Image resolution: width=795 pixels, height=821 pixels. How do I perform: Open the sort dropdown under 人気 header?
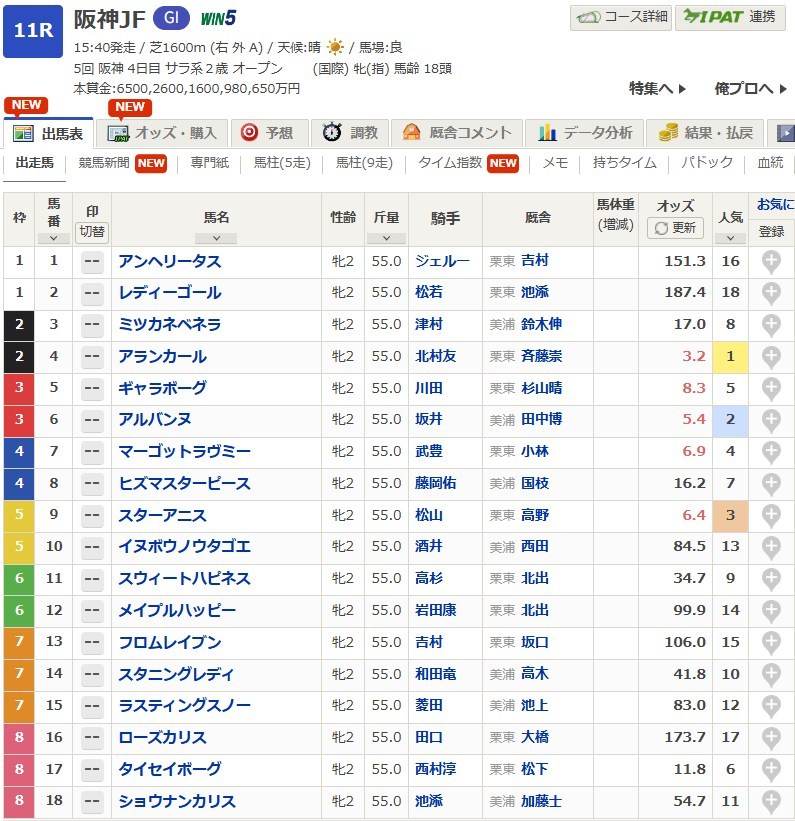click(730, 238)
